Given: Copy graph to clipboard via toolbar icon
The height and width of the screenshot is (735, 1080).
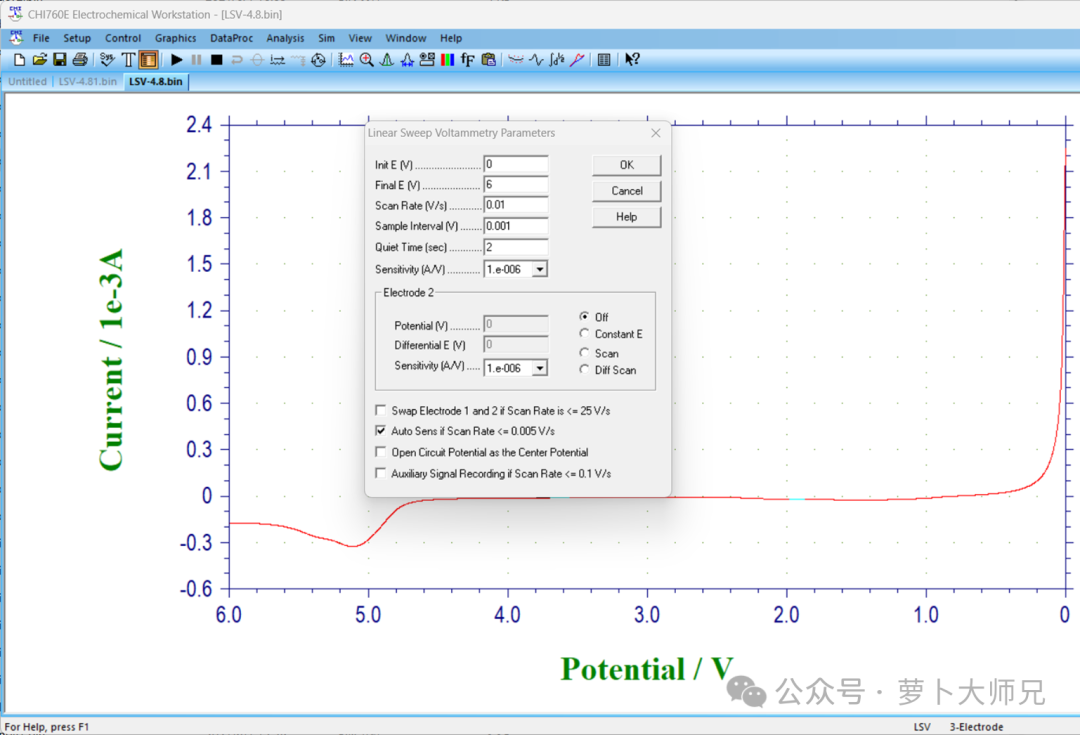Looking at the screenshot, I should click(489, 59).
